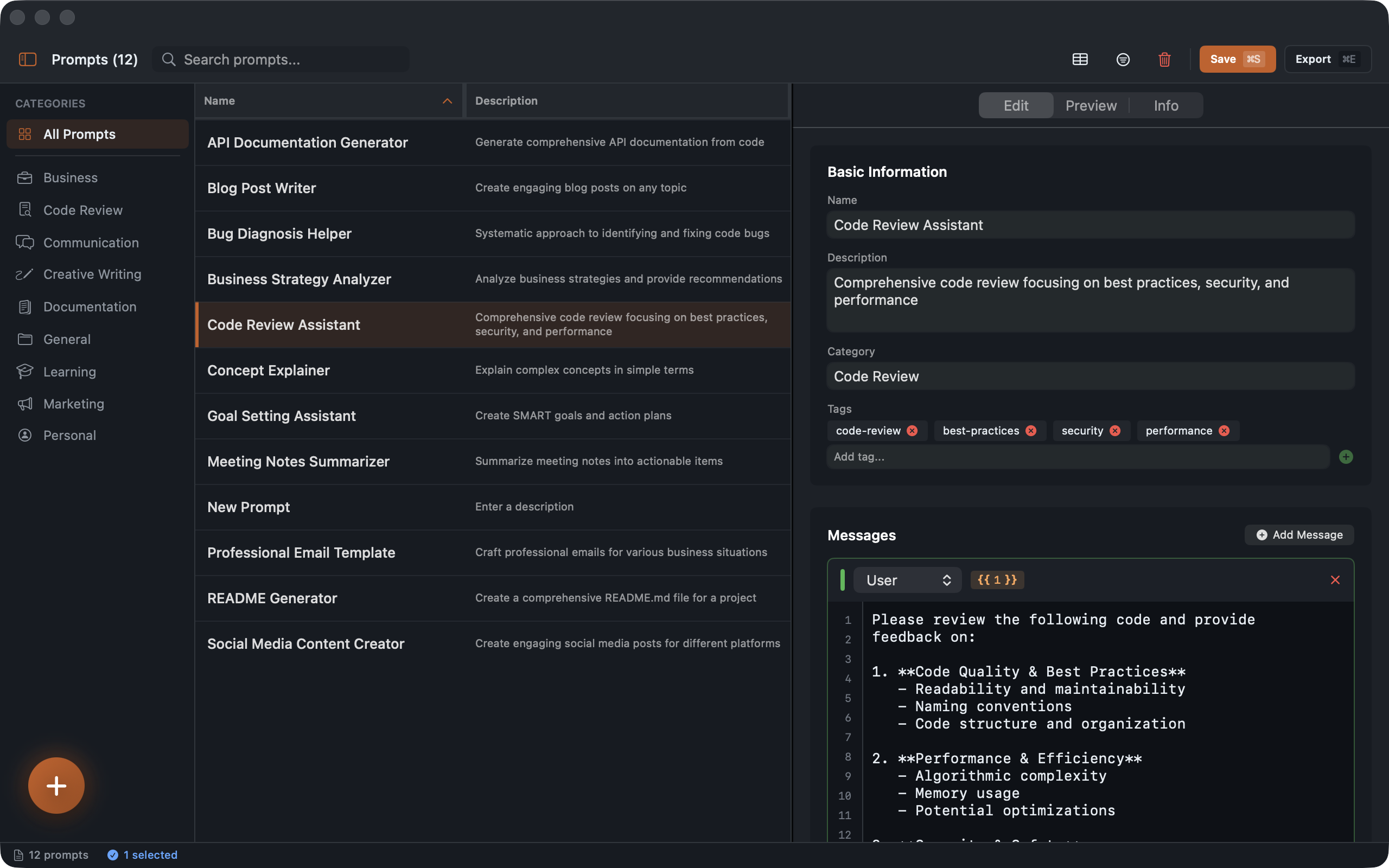Click the search prompts field
This screenshot has width=1389, height=868.
281,59
